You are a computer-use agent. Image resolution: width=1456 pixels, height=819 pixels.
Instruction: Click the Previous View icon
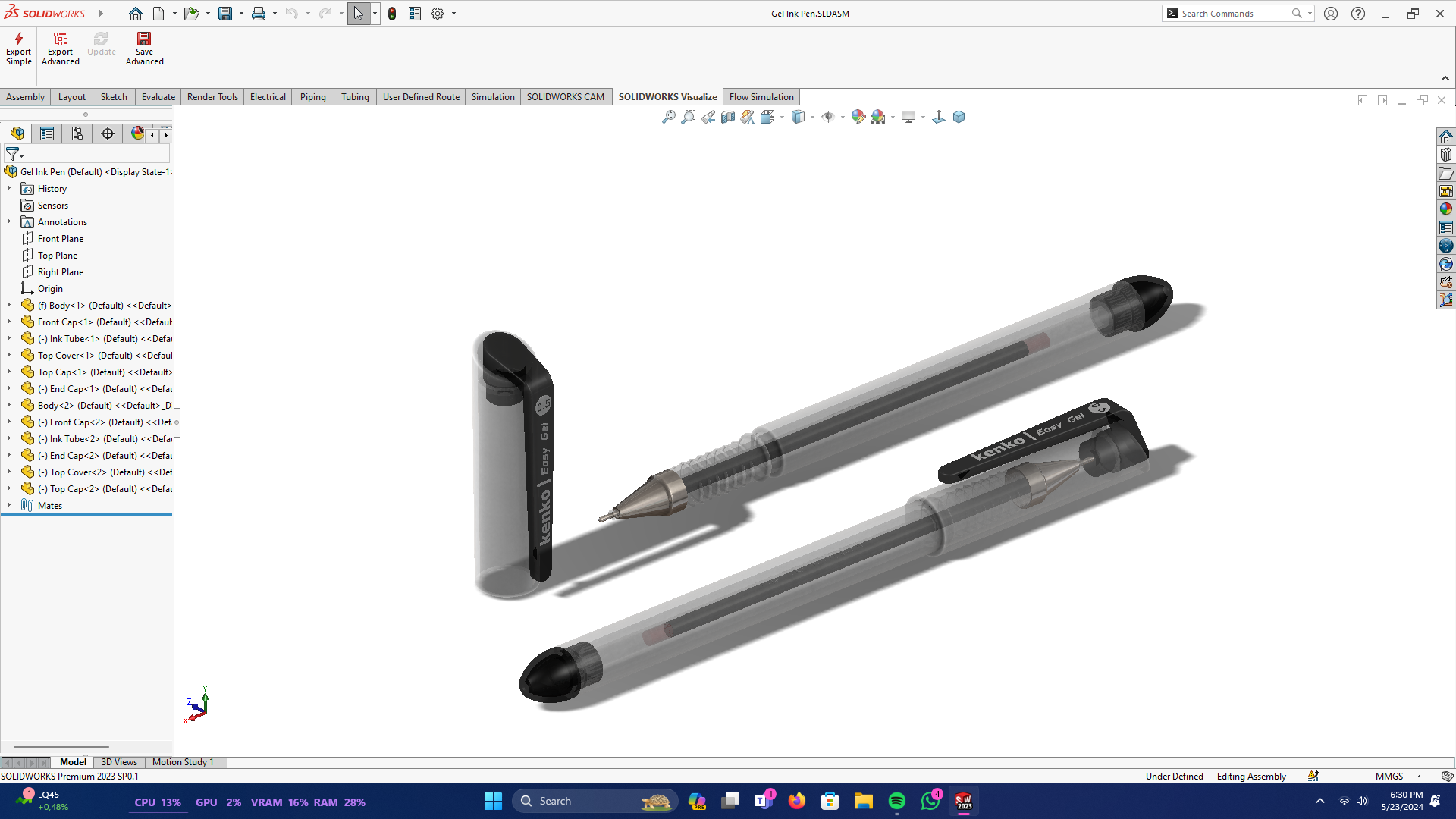pos(708,117)
